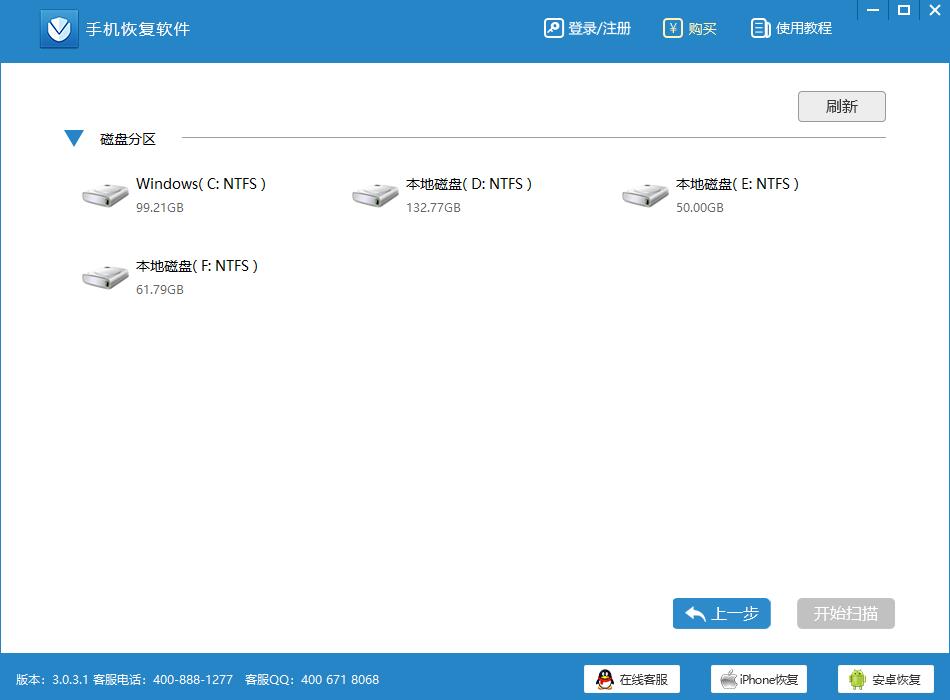The width and height of the screenshot is (950, 700).
Task: Click the tutorial document icon
Action: (760, 28)
